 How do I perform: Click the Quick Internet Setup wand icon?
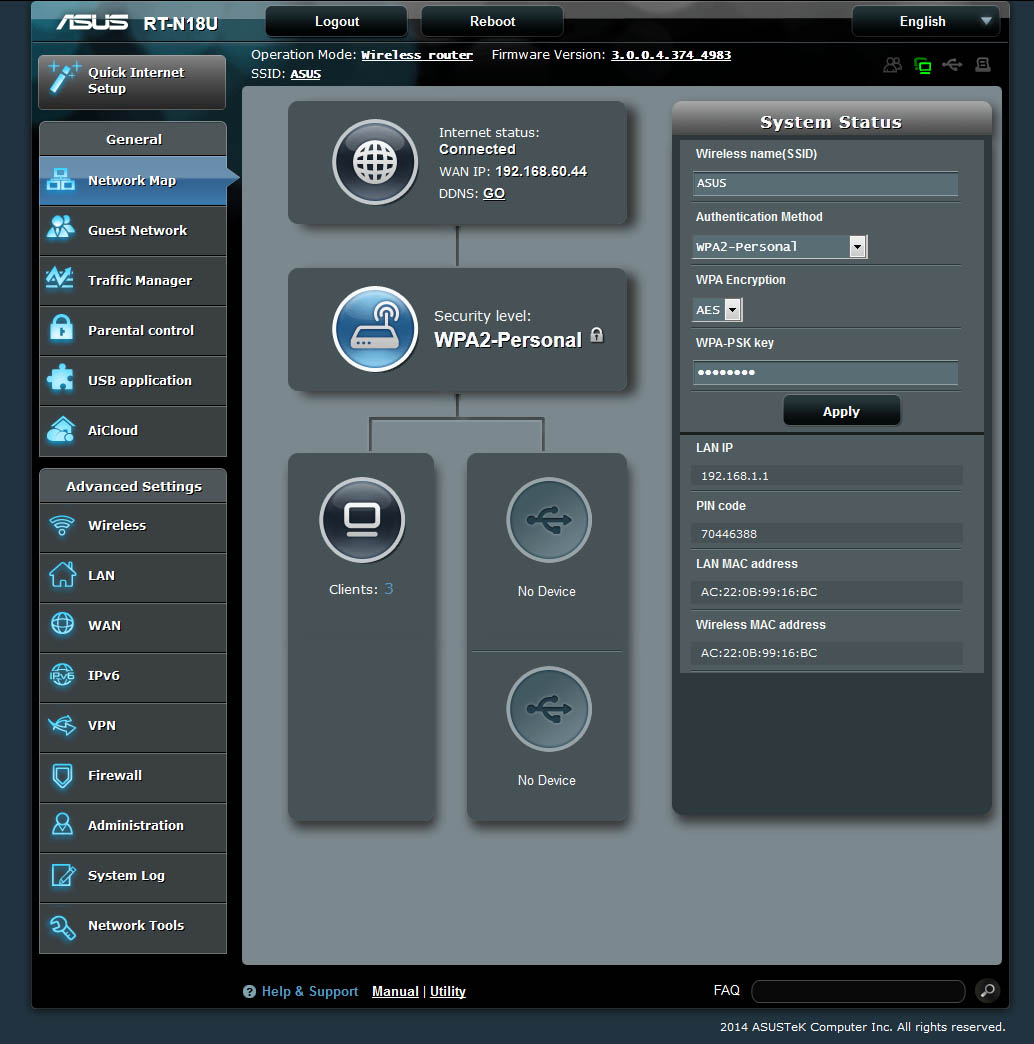click(x=64, y=77)
